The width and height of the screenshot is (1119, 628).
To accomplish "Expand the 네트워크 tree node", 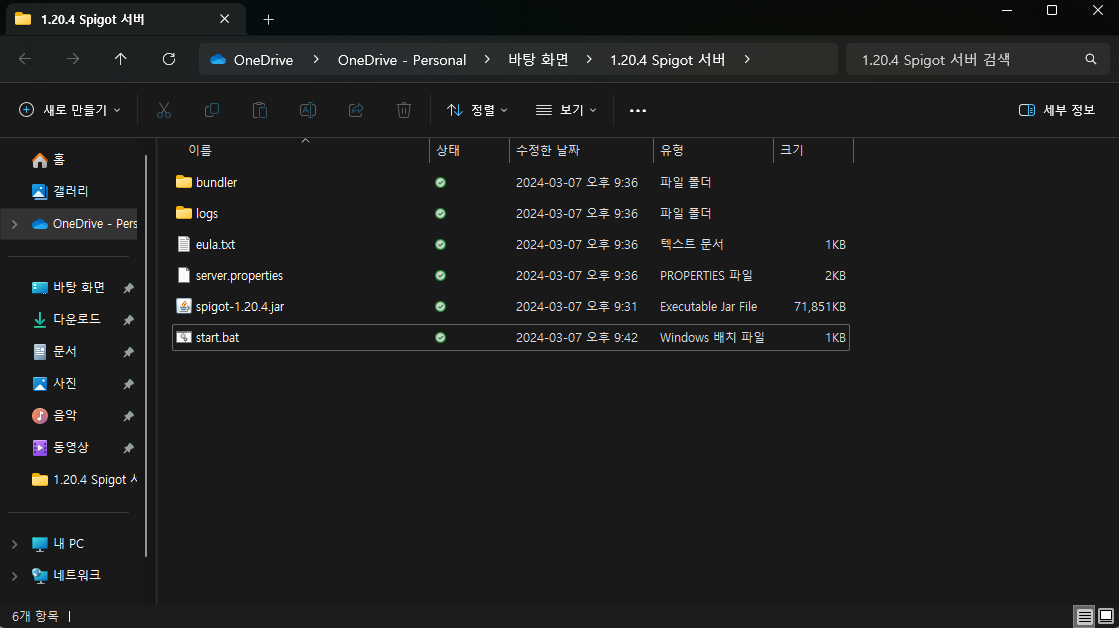I will [14, 575].
